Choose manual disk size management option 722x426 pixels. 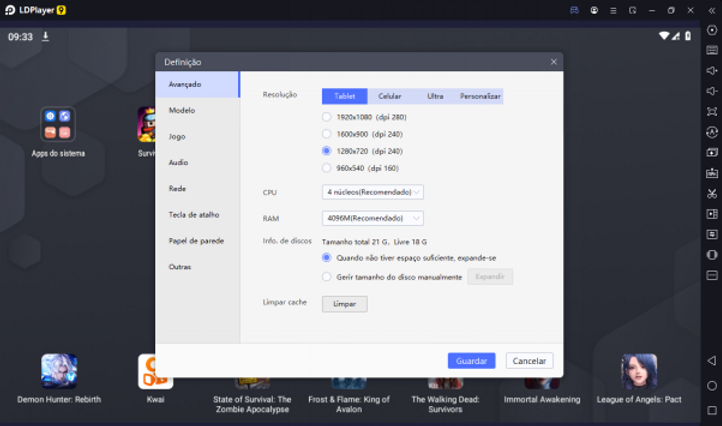(x=327, y=277)
